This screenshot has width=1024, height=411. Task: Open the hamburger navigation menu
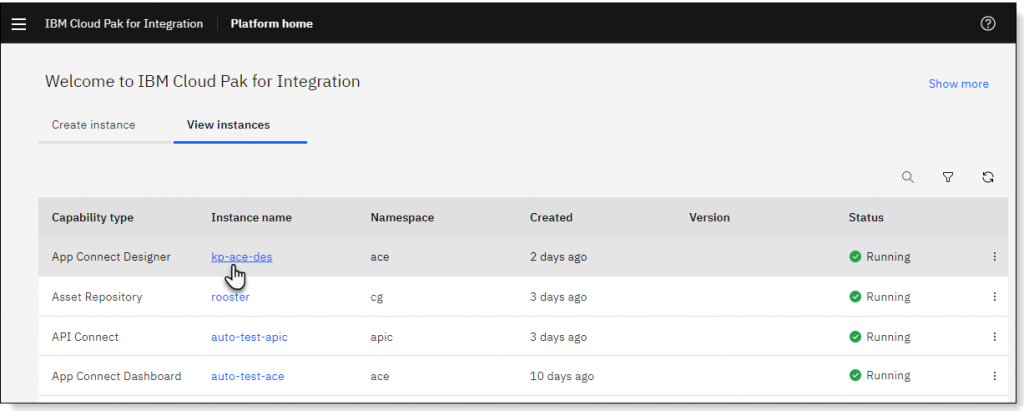tap(19, 24)
